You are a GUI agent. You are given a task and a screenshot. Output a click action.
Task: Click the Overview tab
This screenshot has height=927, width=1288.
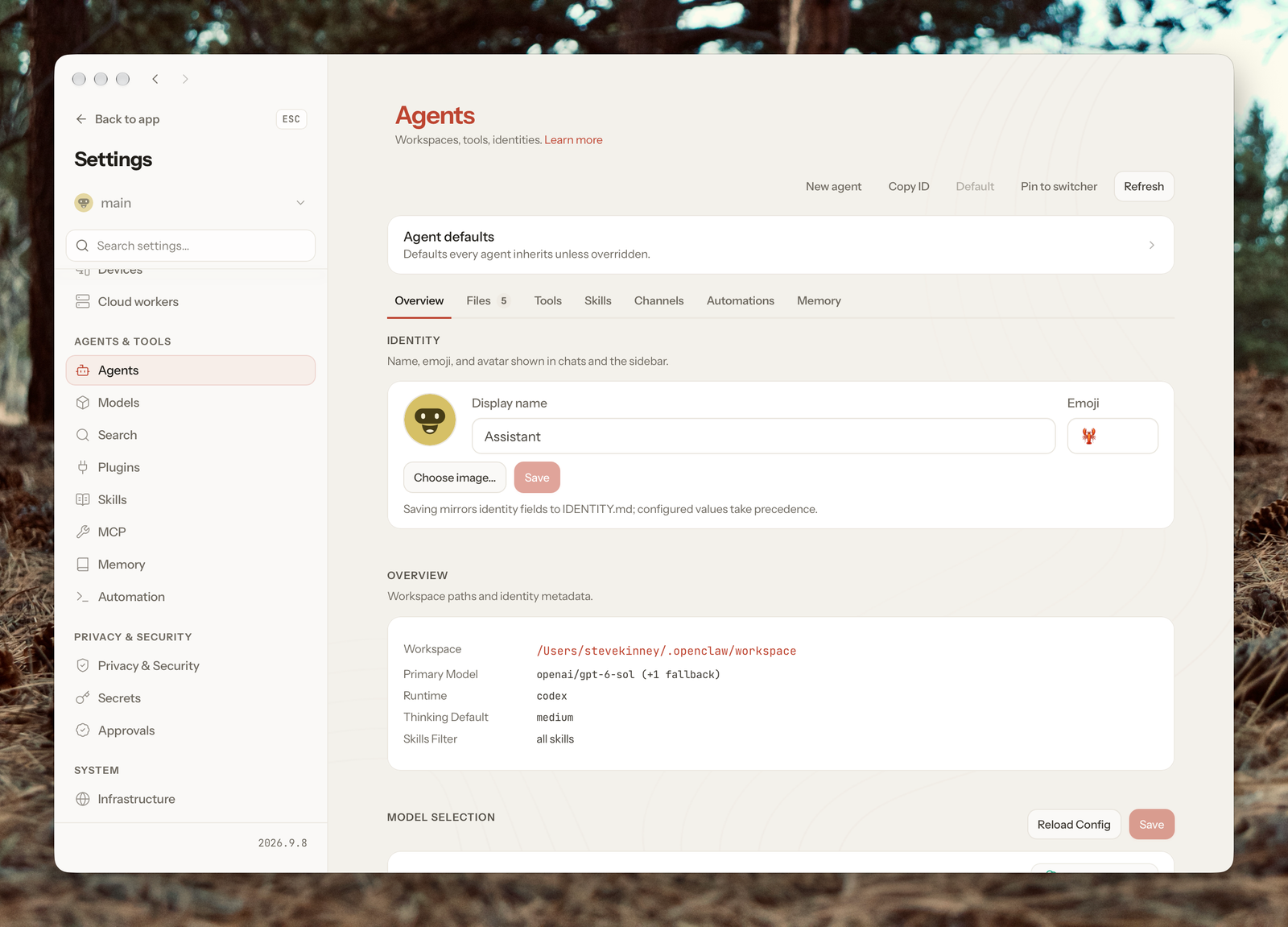(419, 300)
